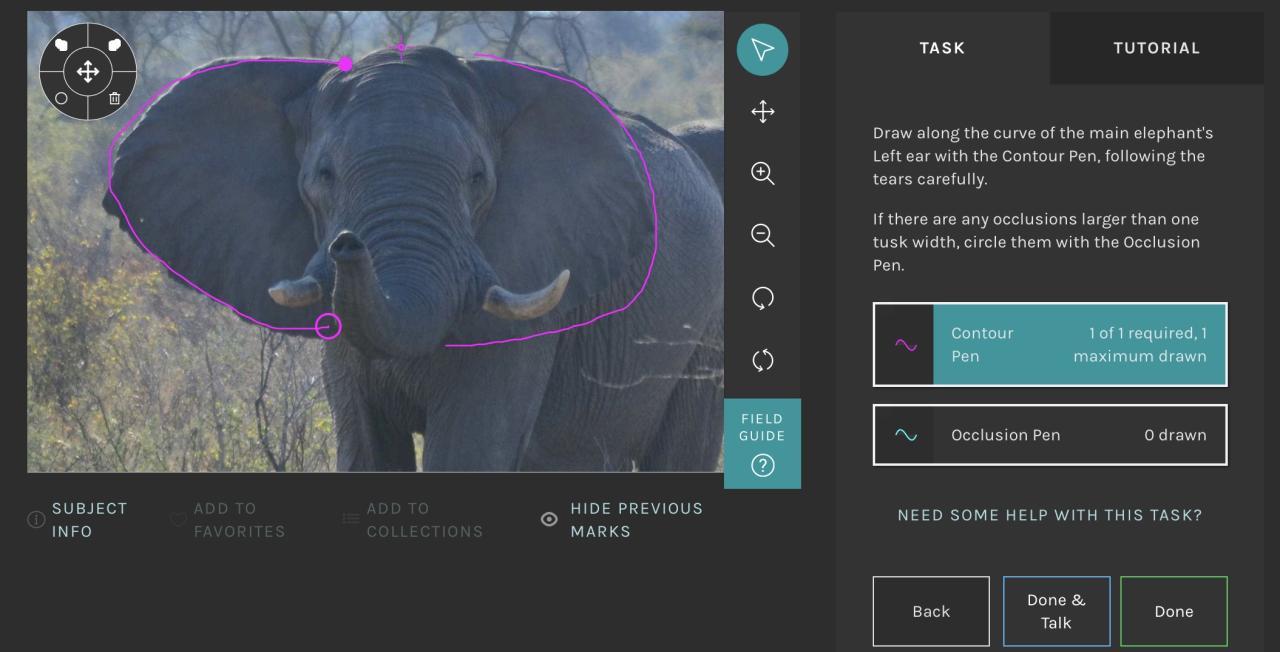The height and width of the screenshot is (652, 1280).
Task: Click the Back button
Action: click(931, 611)
